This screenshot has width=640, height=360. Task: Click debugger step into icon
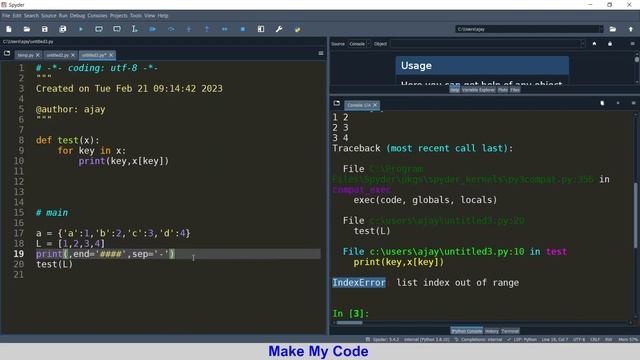pyautogui.click(x=189, y=29)
